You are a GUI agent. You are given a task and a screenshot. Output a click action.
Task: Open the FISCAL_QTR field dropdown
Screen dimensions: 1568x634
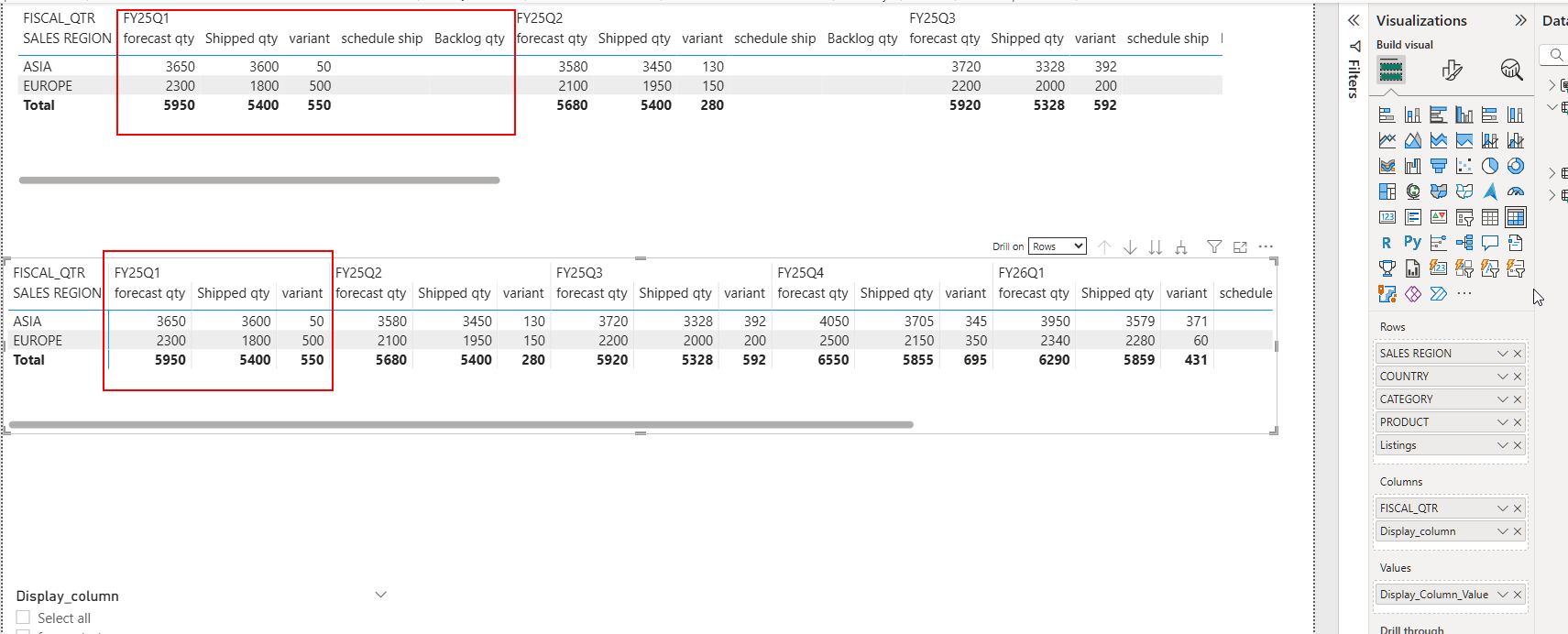click(x=1502, y=508)
